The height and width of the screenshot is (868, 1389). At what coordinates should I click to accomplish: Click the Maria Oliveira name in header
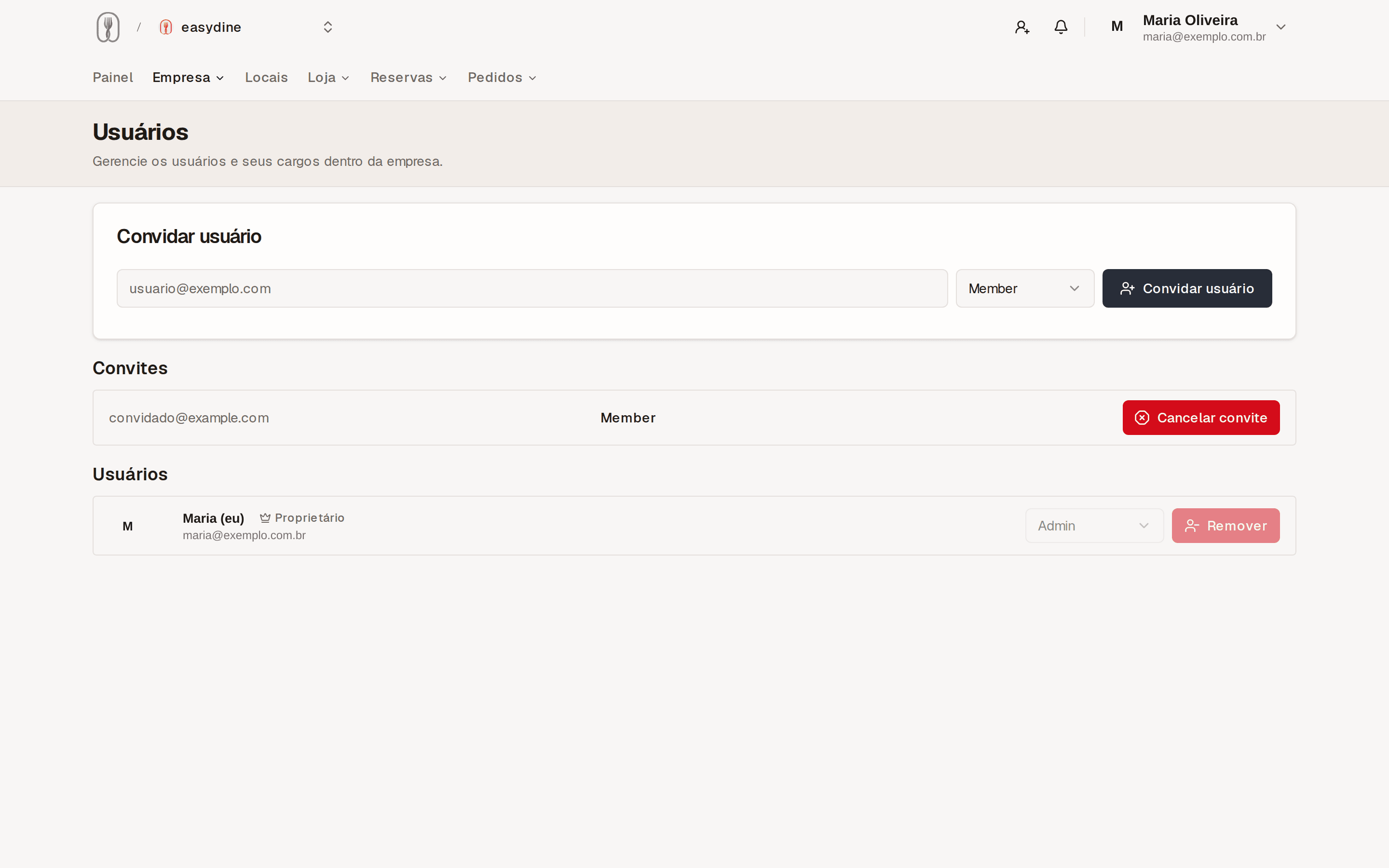click(x=1190, y=20)
